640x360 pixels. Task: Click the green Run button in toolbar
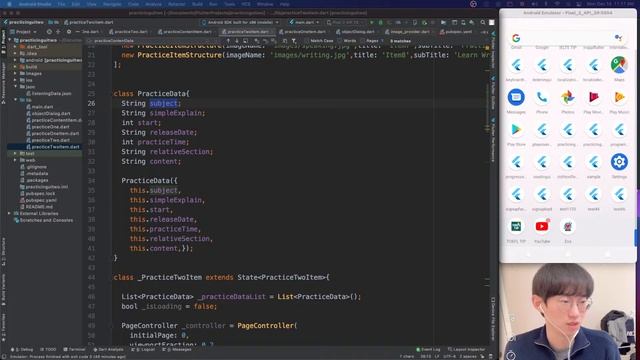click(x=371, y=22)
